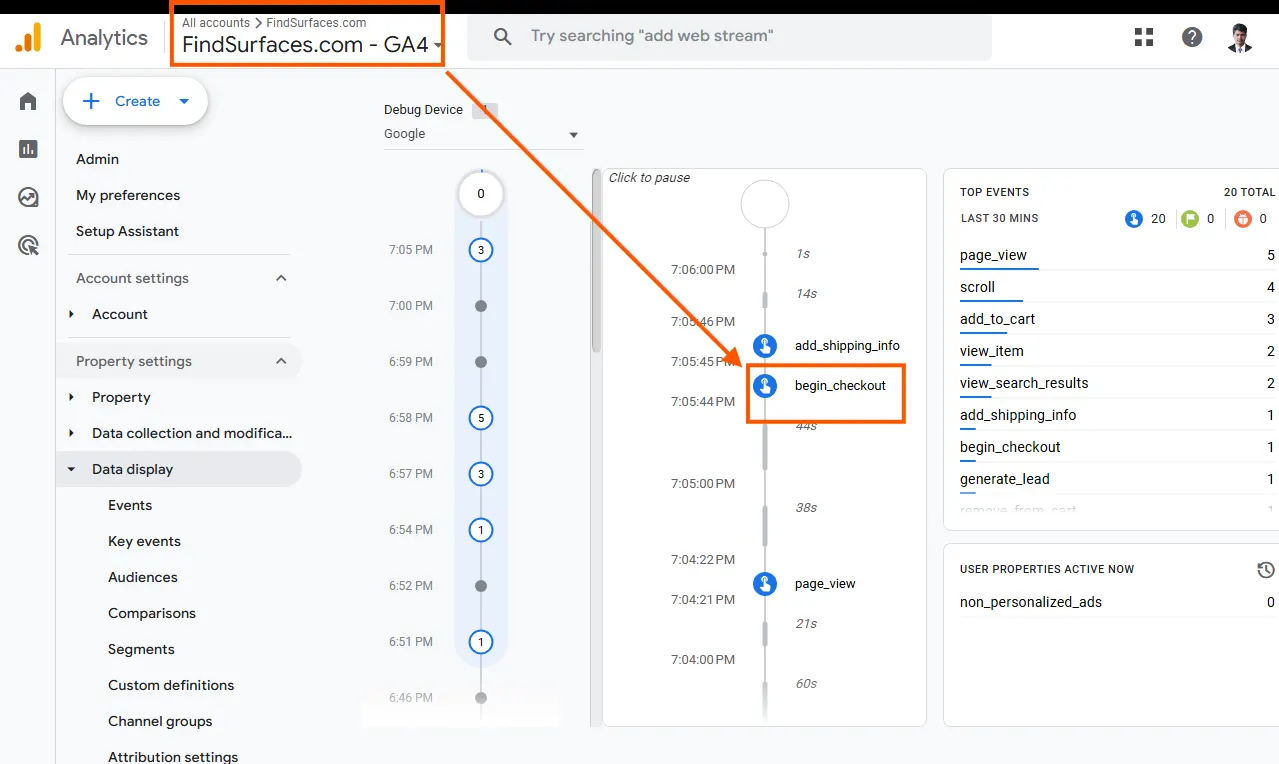The height and width of the screenshot is (764, 1279).
Task: Open Segments settings
Action: click(x=141, y=649)
